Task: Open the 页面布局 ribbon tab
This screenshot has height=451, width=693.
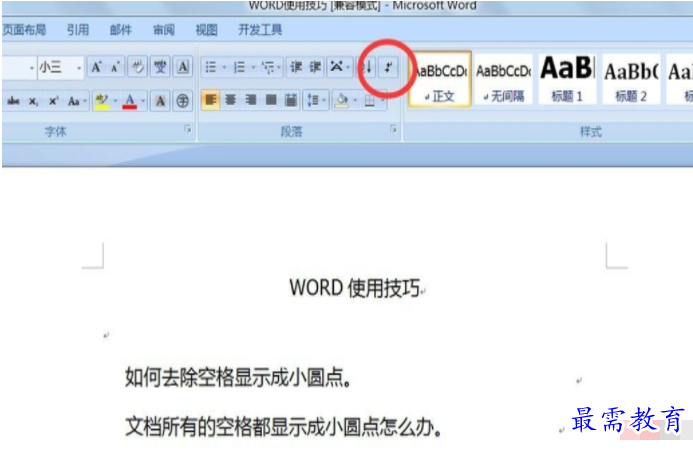Action: coord(24,30)
